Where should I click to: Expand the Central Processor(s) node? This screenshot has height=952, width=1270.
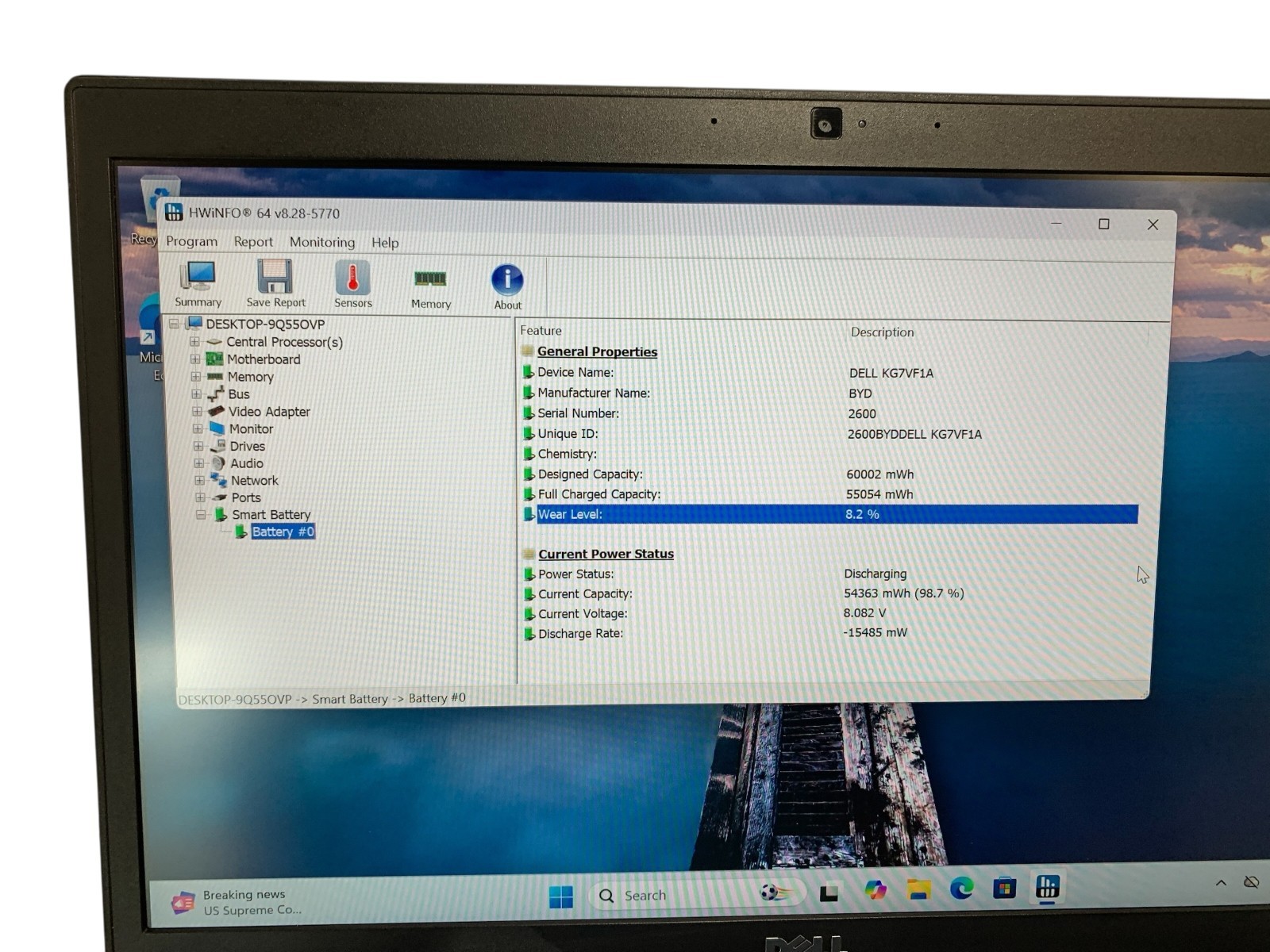(x=194, y=342)
